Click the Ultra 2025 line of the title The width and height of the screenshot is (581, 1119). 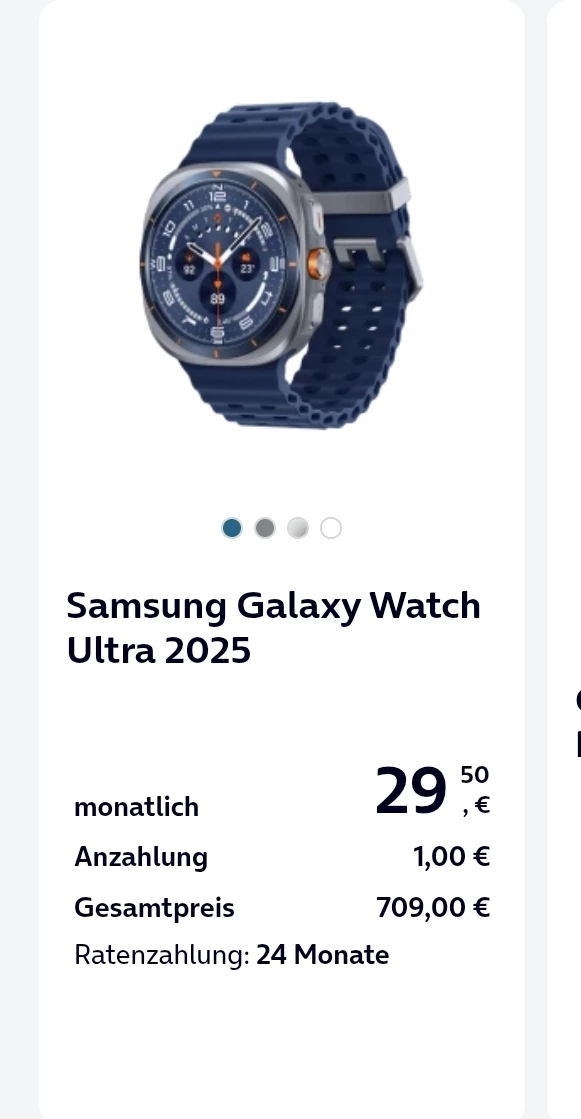(159, 650)
